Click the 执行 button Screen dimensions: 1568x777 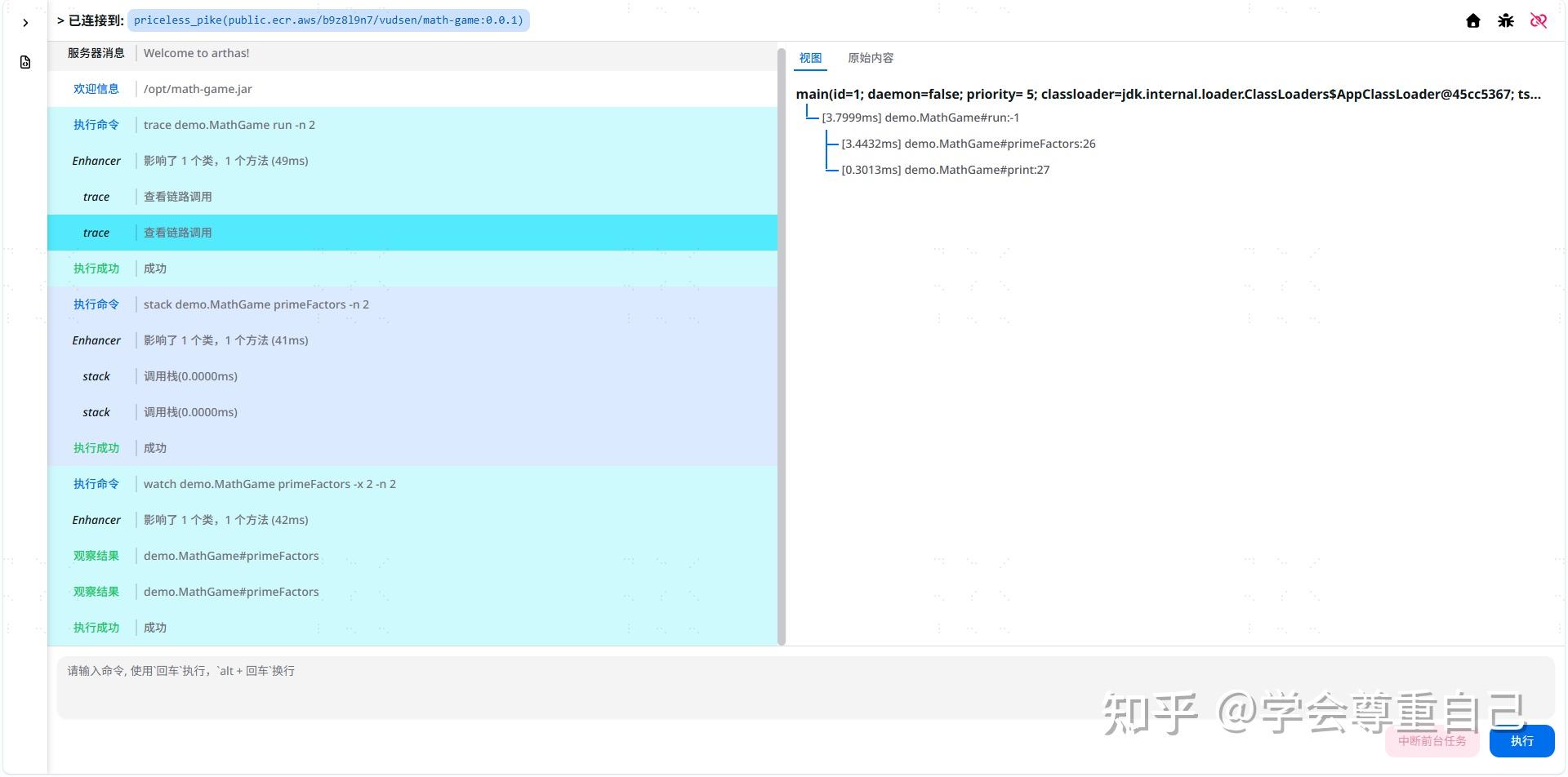click(x=1521, y=741)
